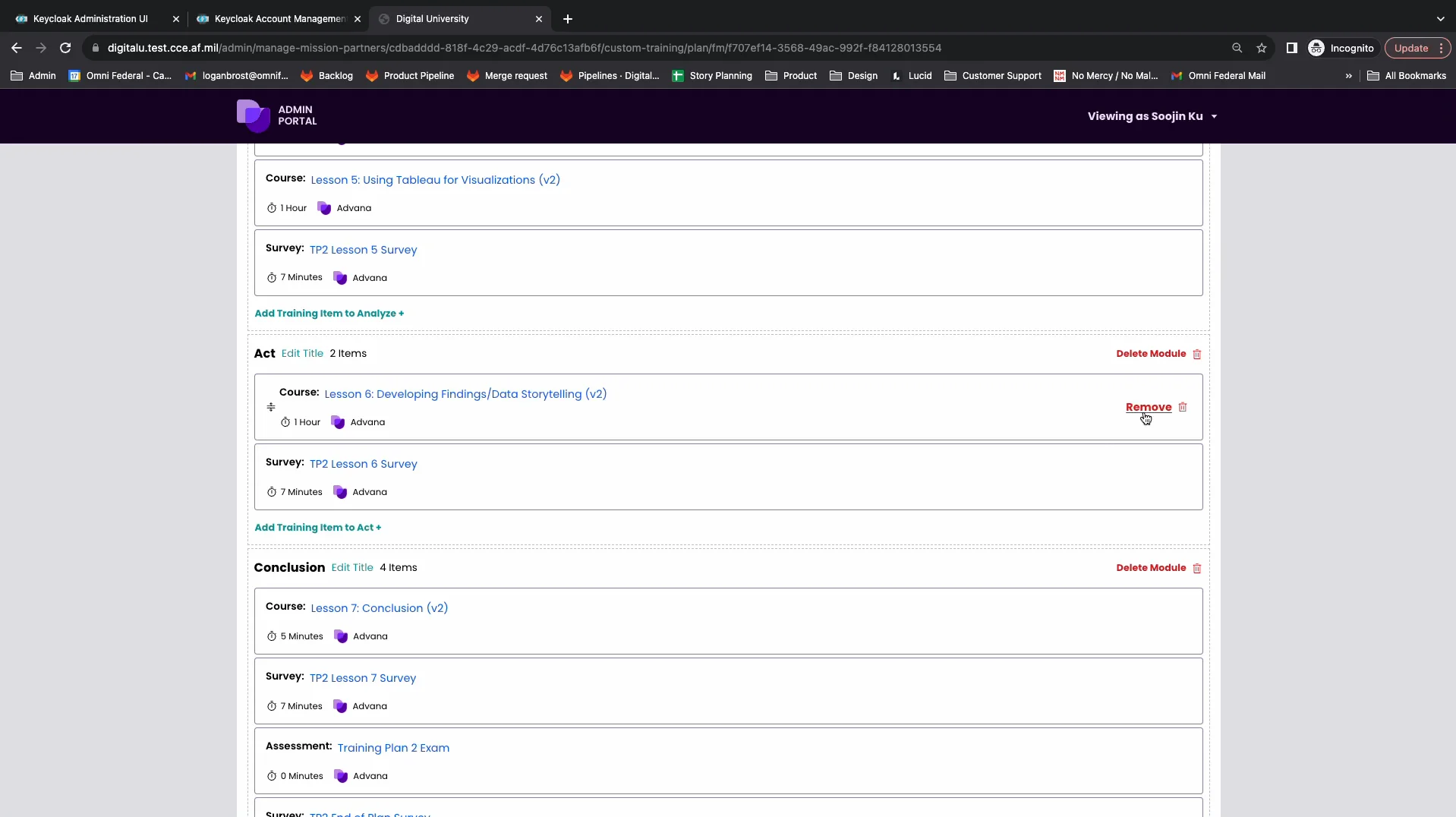
Task: Bookmark this page with star icon
Action: click(1262, 48)
